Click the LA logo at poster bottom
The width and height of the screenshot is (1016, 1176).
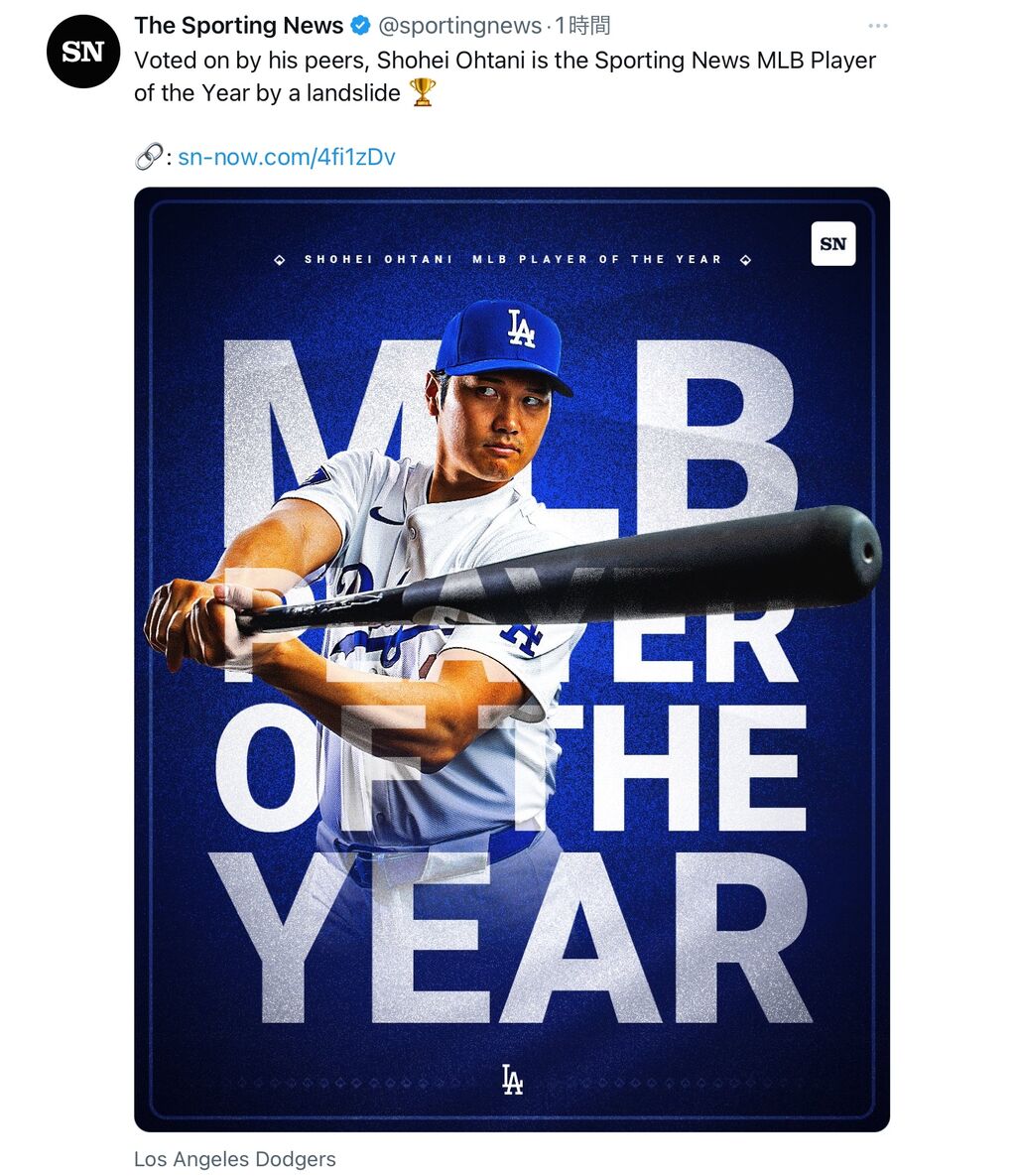click(x=512, y=1080)
